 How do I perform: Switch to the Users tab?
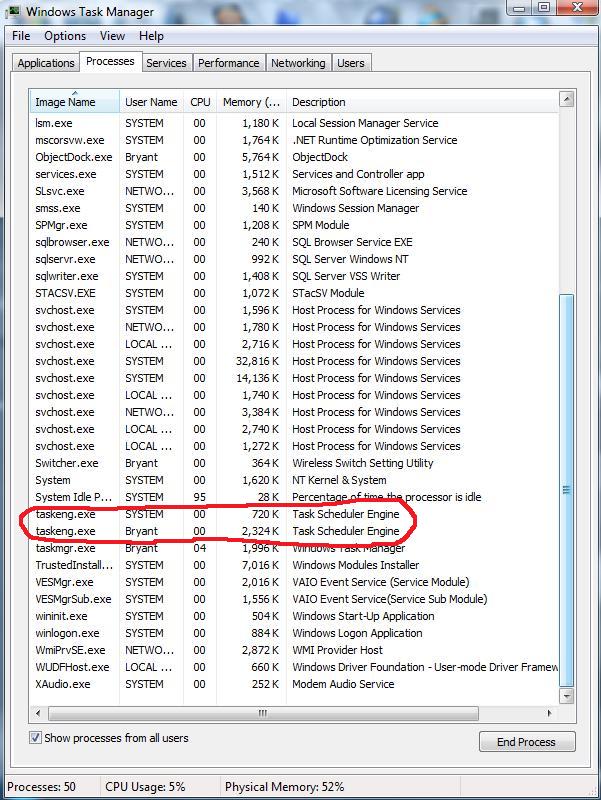(x=351, y=63)
